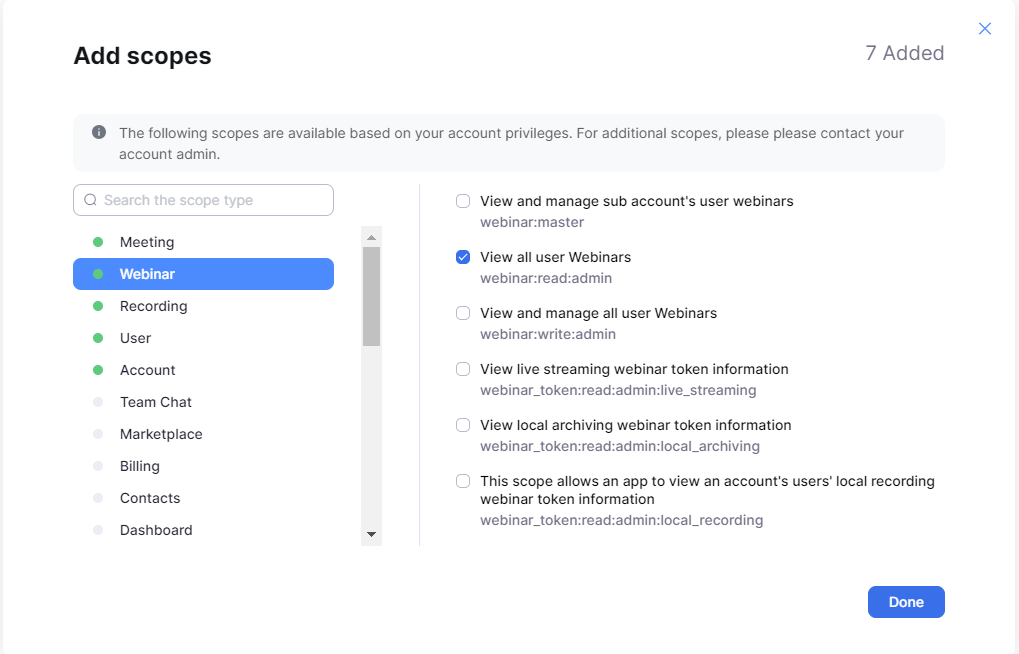Screen dimensions: 1019x654
Task: Select the Marketplace scope category
Action: (x=161, y=434)
